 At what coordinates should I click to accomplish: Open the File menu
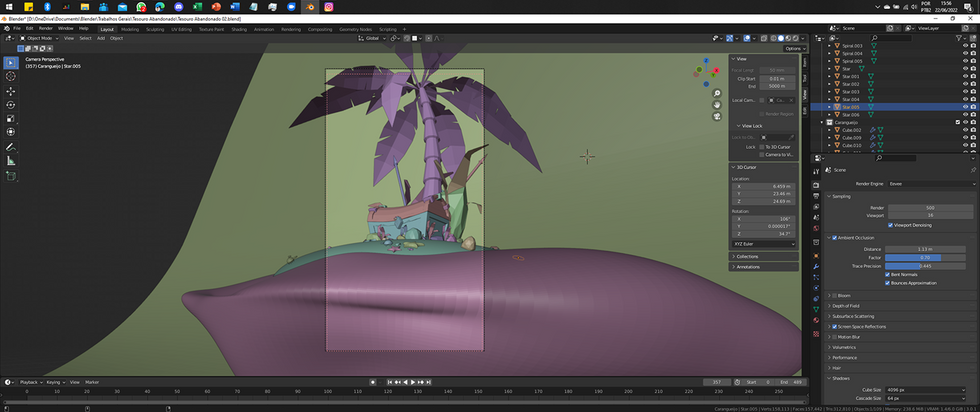coord(17,29)
